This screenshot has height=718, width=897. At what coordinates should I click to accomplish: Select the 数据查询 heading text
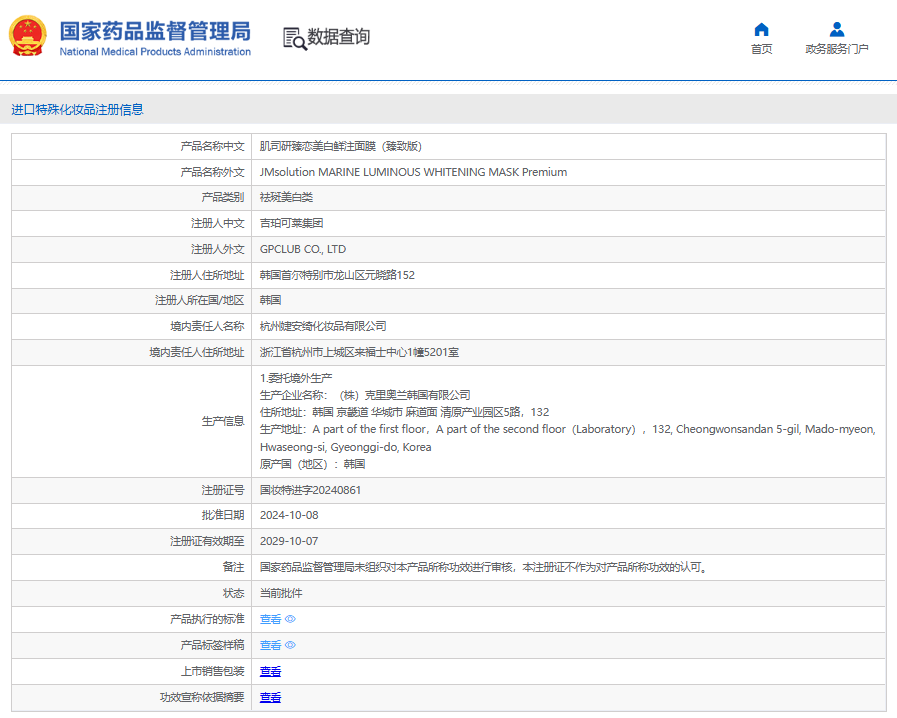point(339,37)
